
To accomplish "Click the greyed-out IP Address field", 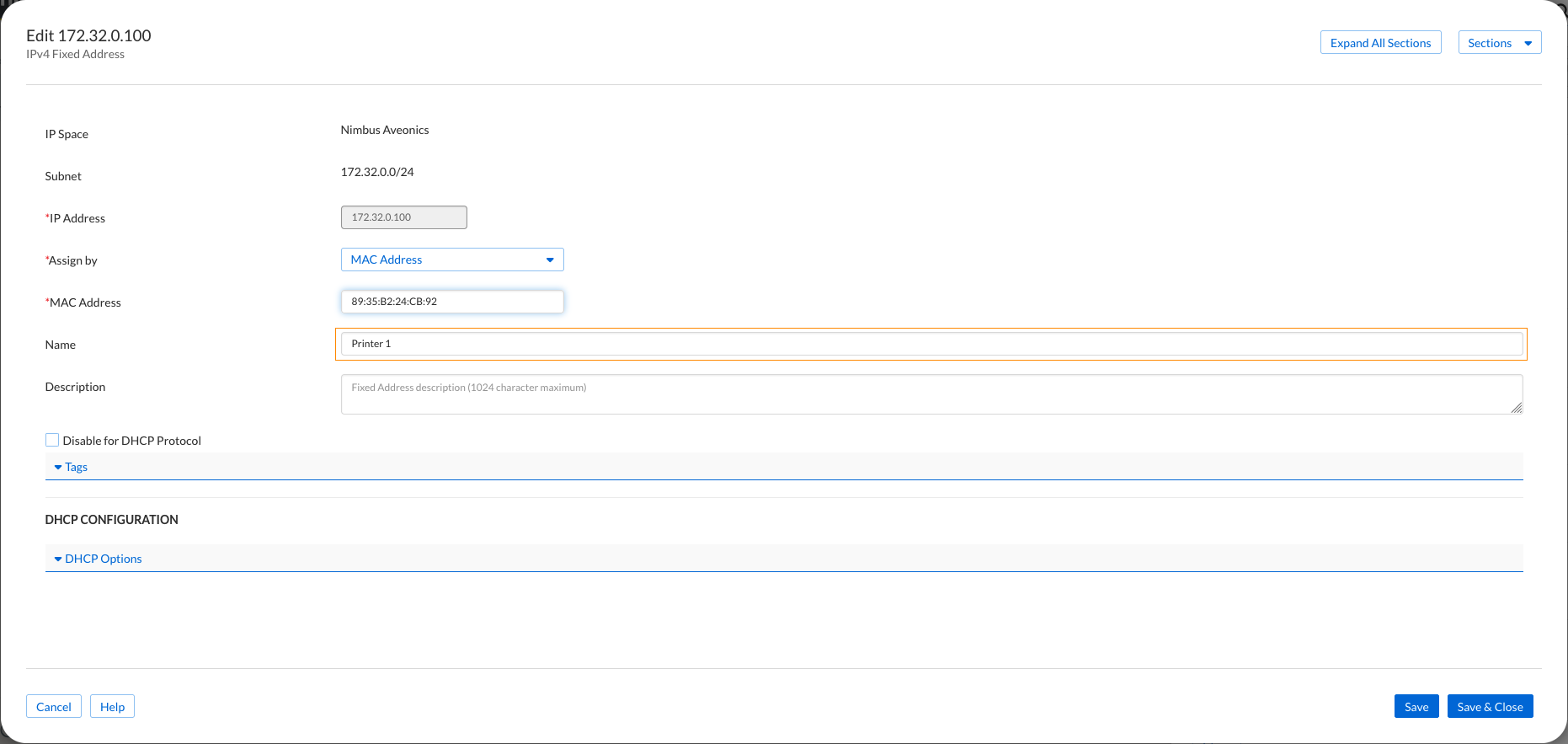I will [403, 217].
